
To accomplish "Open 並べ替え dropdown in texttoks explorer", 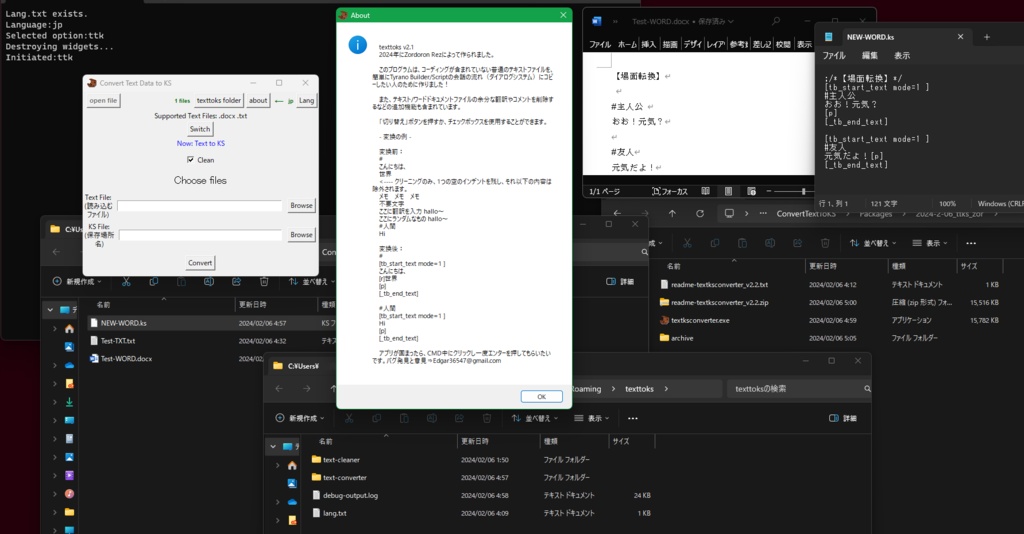I will coord(535,418).
